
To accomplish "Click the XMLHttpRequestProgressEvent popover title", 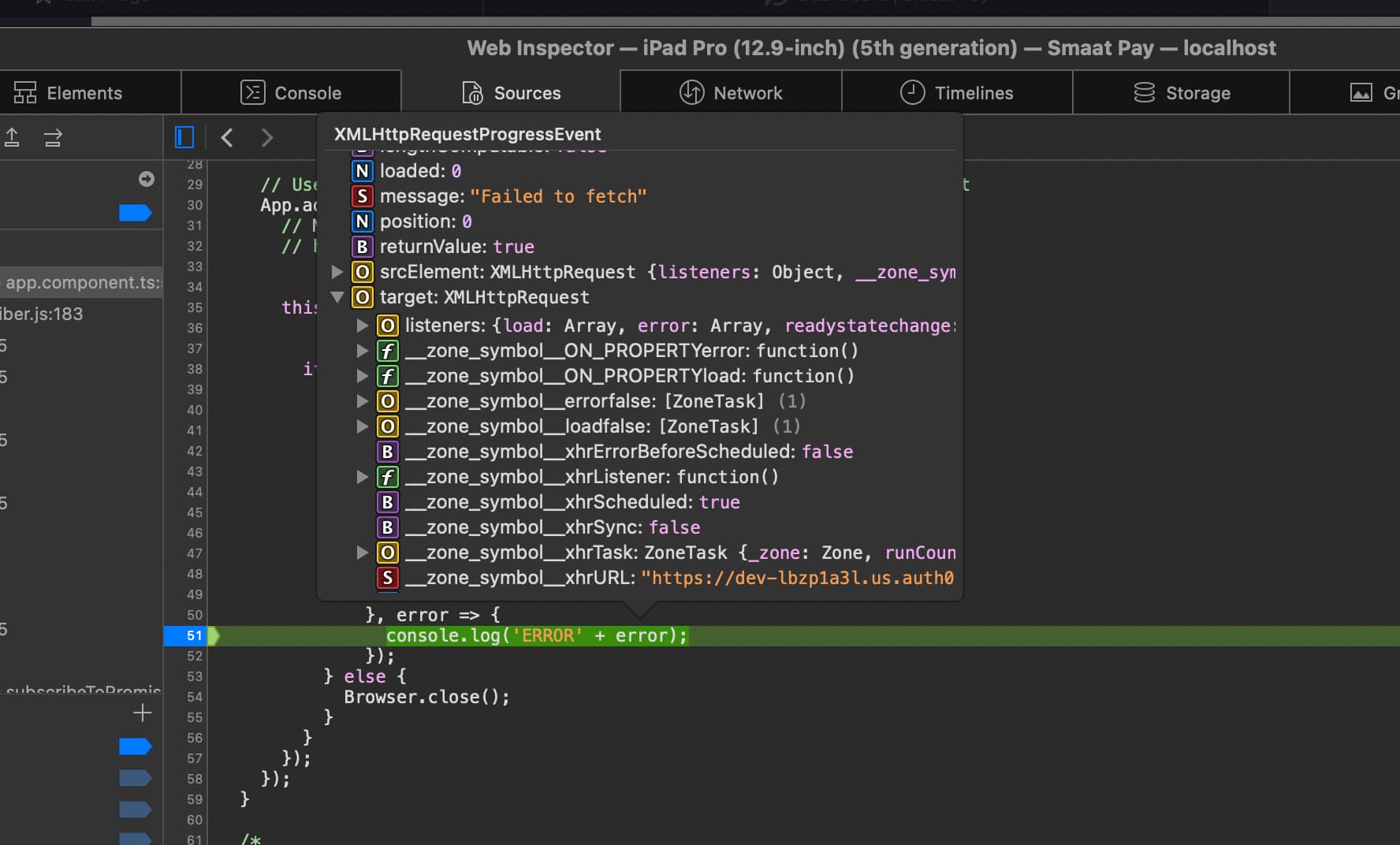I will click(467, 134).
